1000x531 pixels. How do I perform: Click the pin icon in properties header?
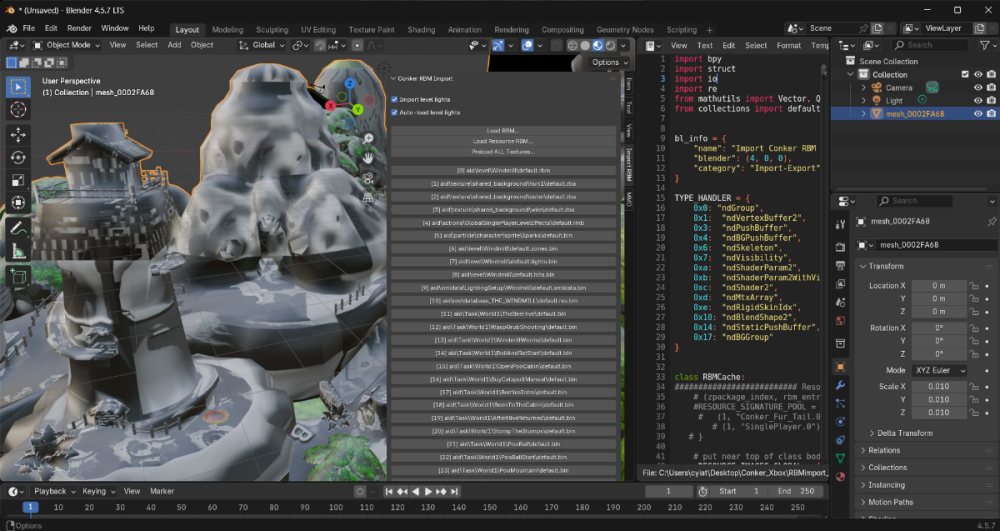coord(992,221)
